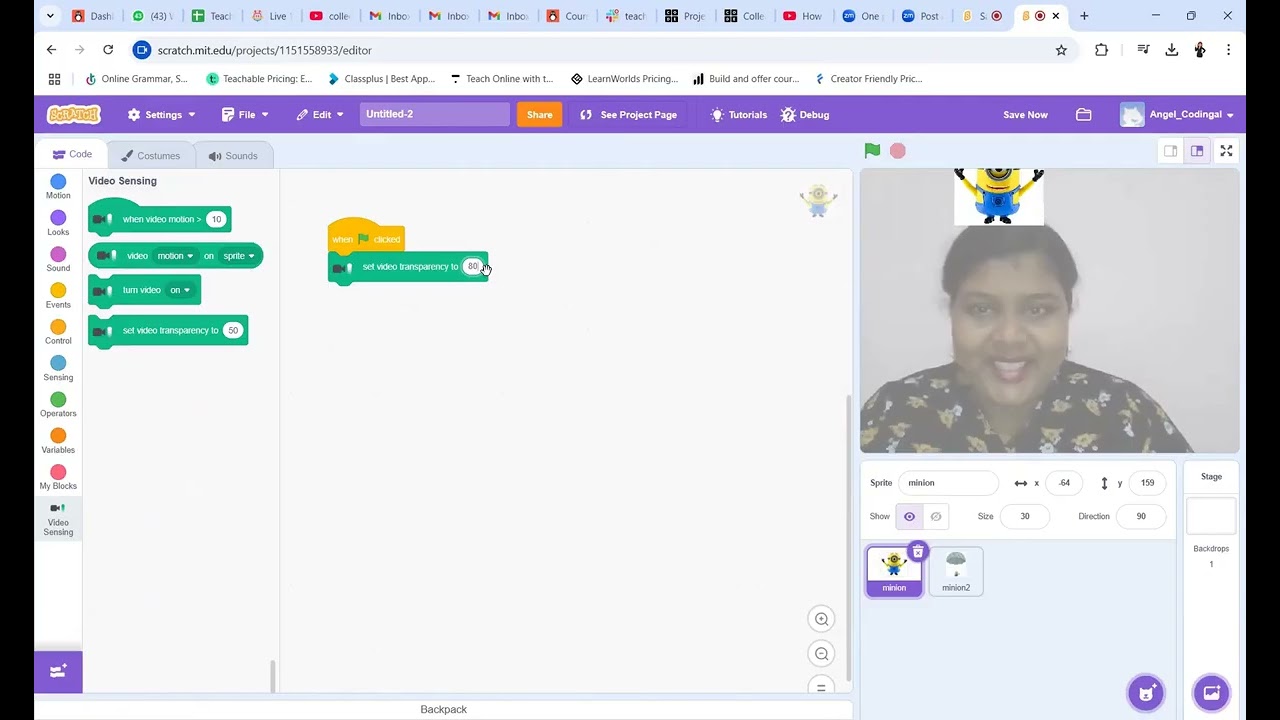Bookmark this page with star icon
The image size is (1280, 720).
(x=1061, y=50)
